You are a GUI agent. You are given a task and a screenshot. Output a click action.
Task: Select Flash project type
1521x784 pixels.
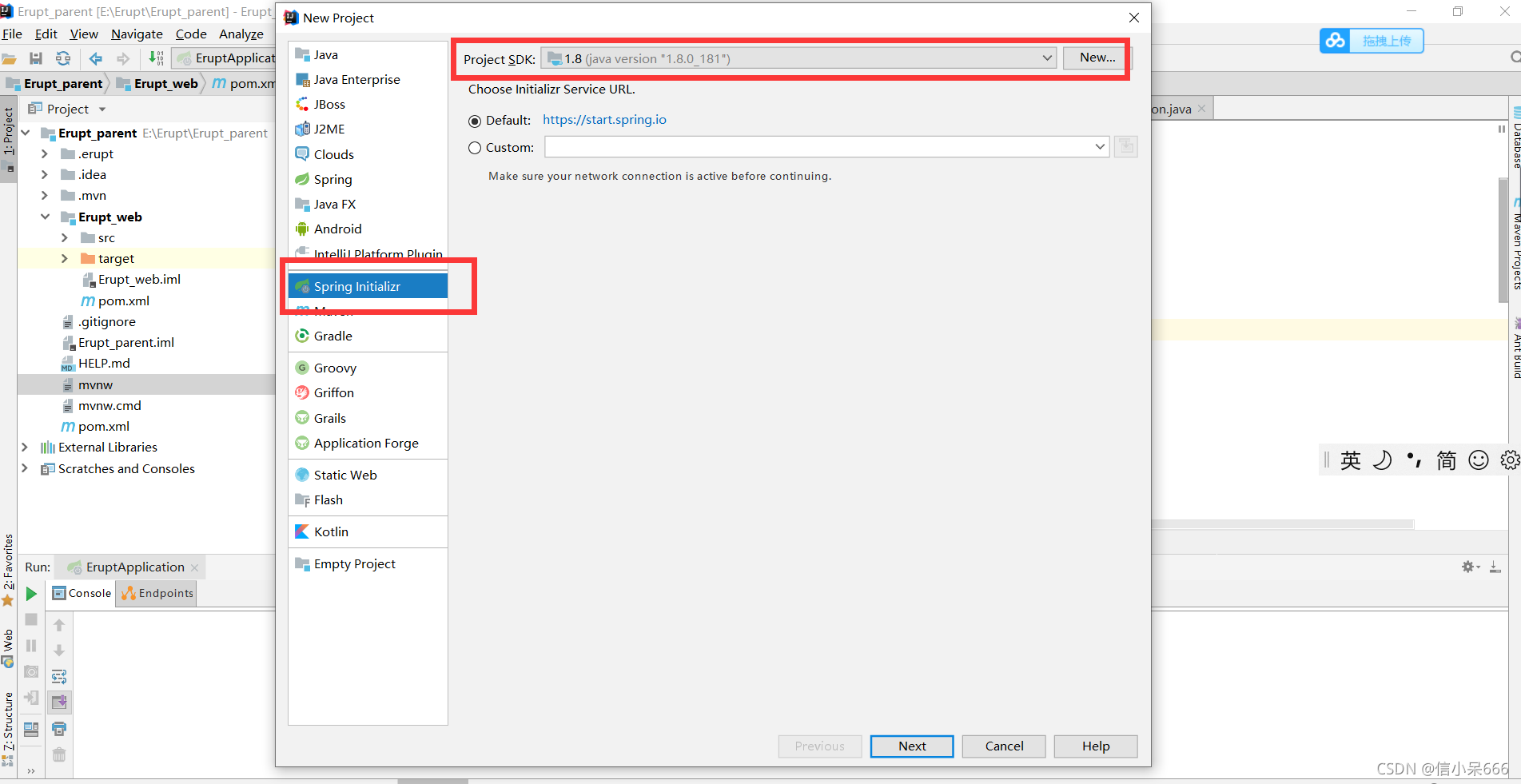(367, 499)
